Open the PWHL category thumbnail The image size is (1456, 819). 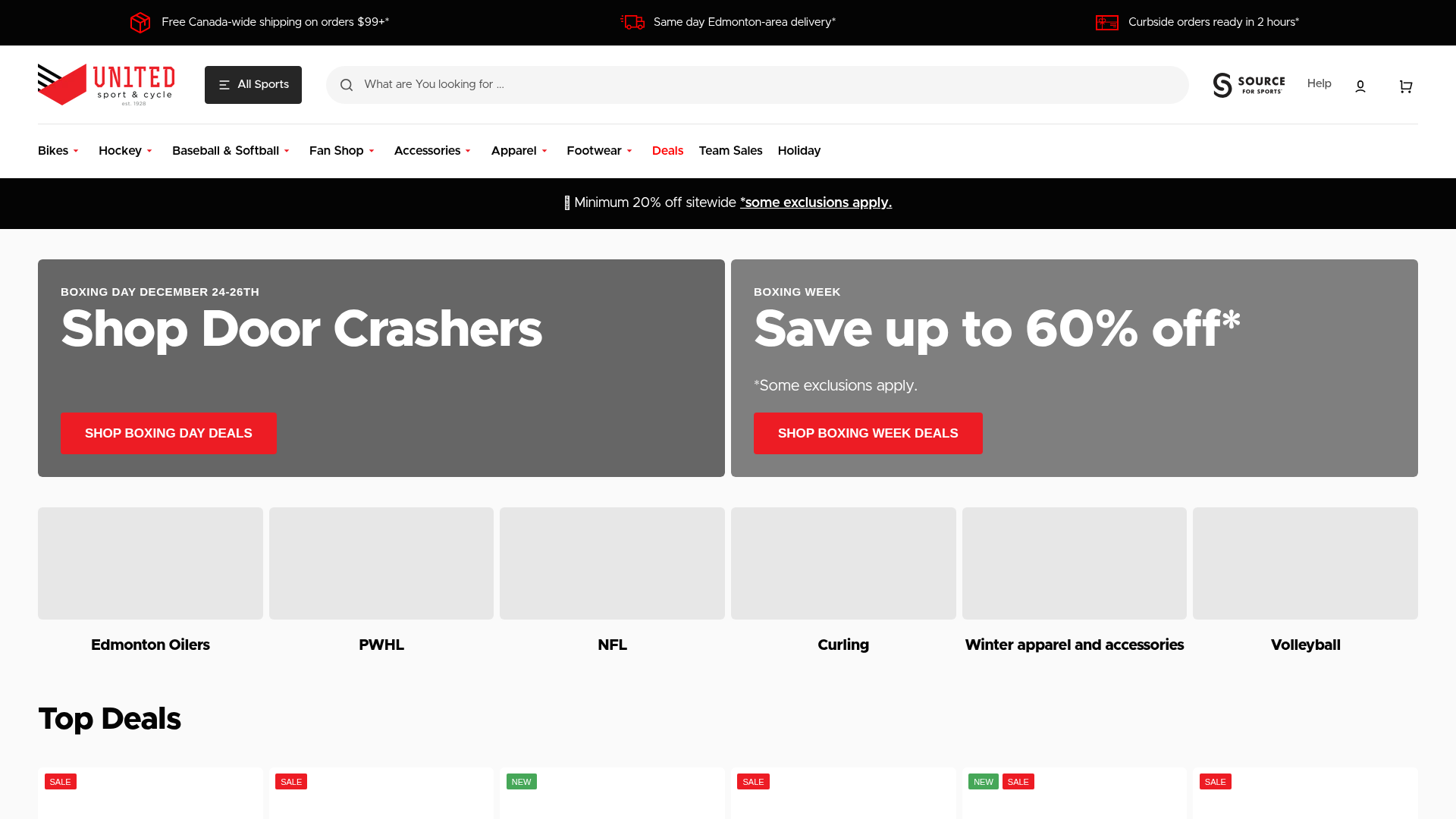tap(381, 563)
